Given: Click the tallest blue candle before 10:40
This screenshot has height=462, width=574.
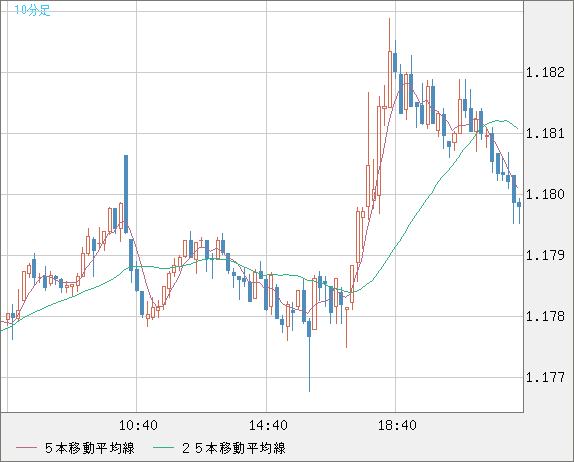Looking at the screenshot, I should [x=126, y=194].
